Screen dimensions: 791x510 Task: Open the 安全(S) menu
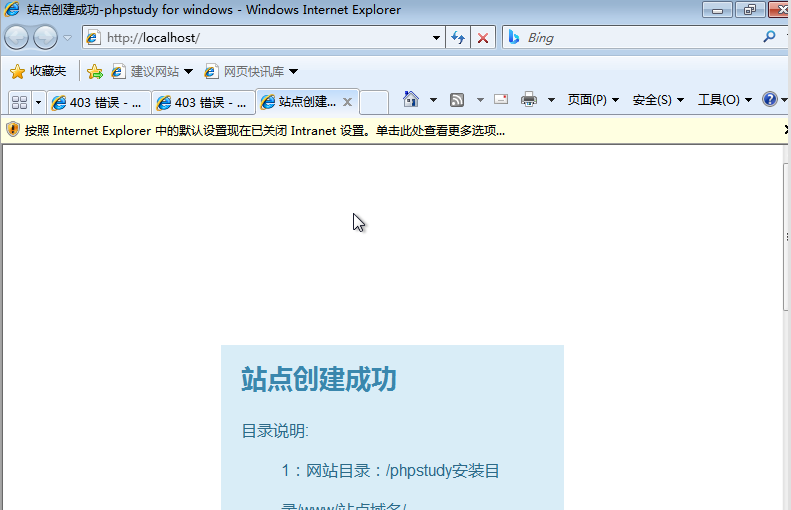coord(658,100)
